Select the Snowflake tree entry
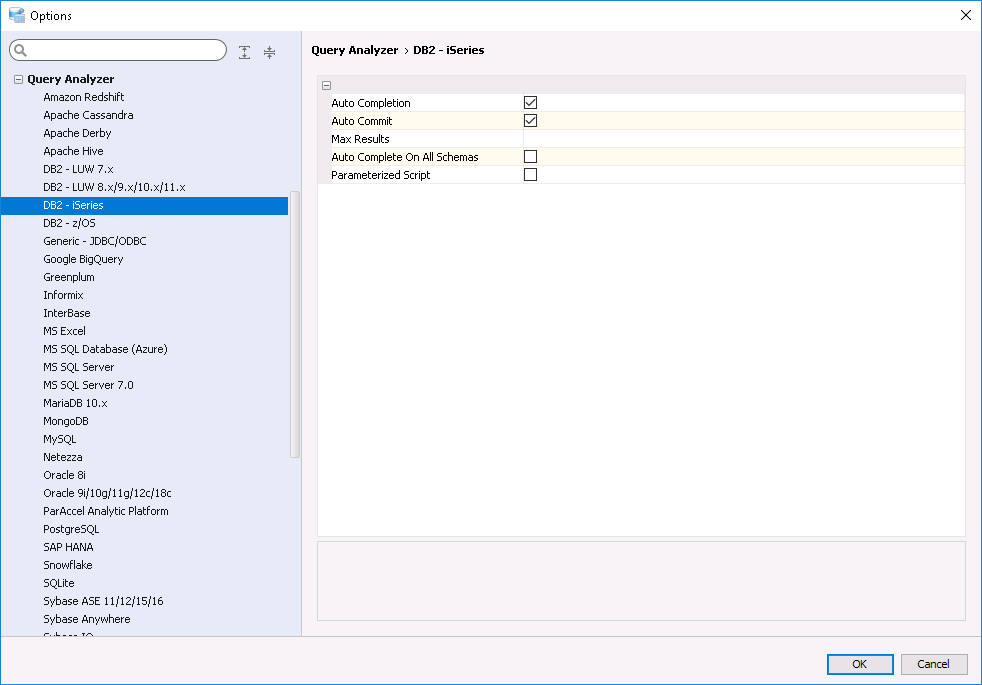 [68, 565]
